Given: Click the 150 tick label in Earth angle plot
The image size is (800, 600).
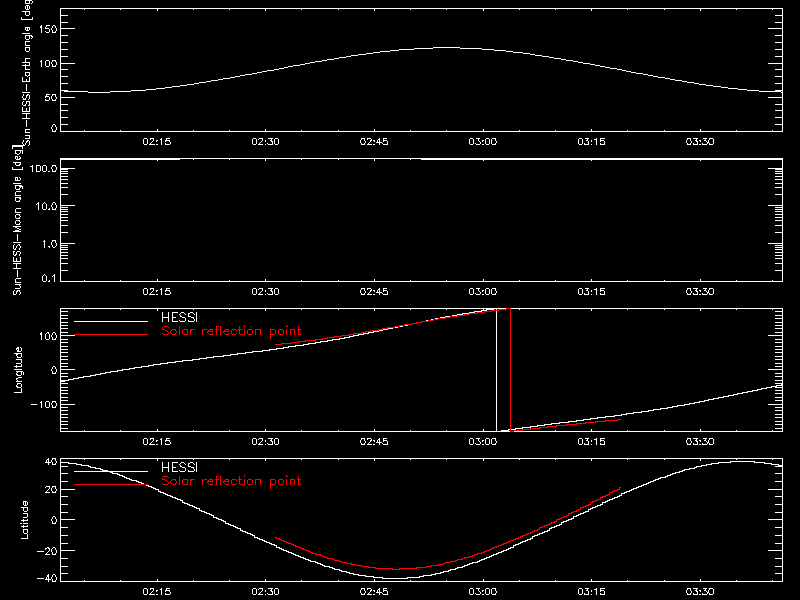Looking at the screenshot, I should pyautogui.click(x=47, y=29).
